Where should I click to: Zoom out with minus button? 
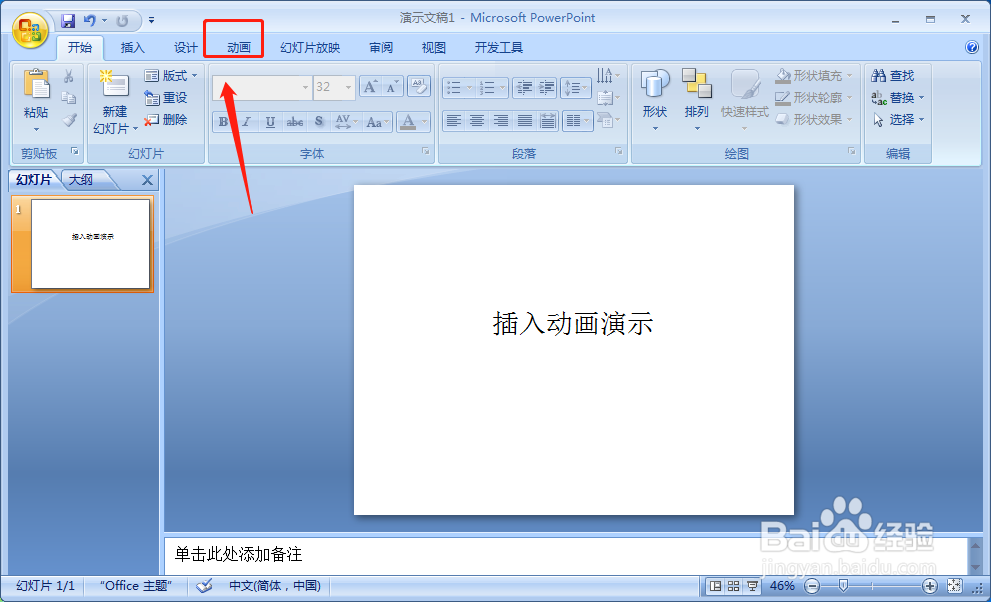(812, 586)
